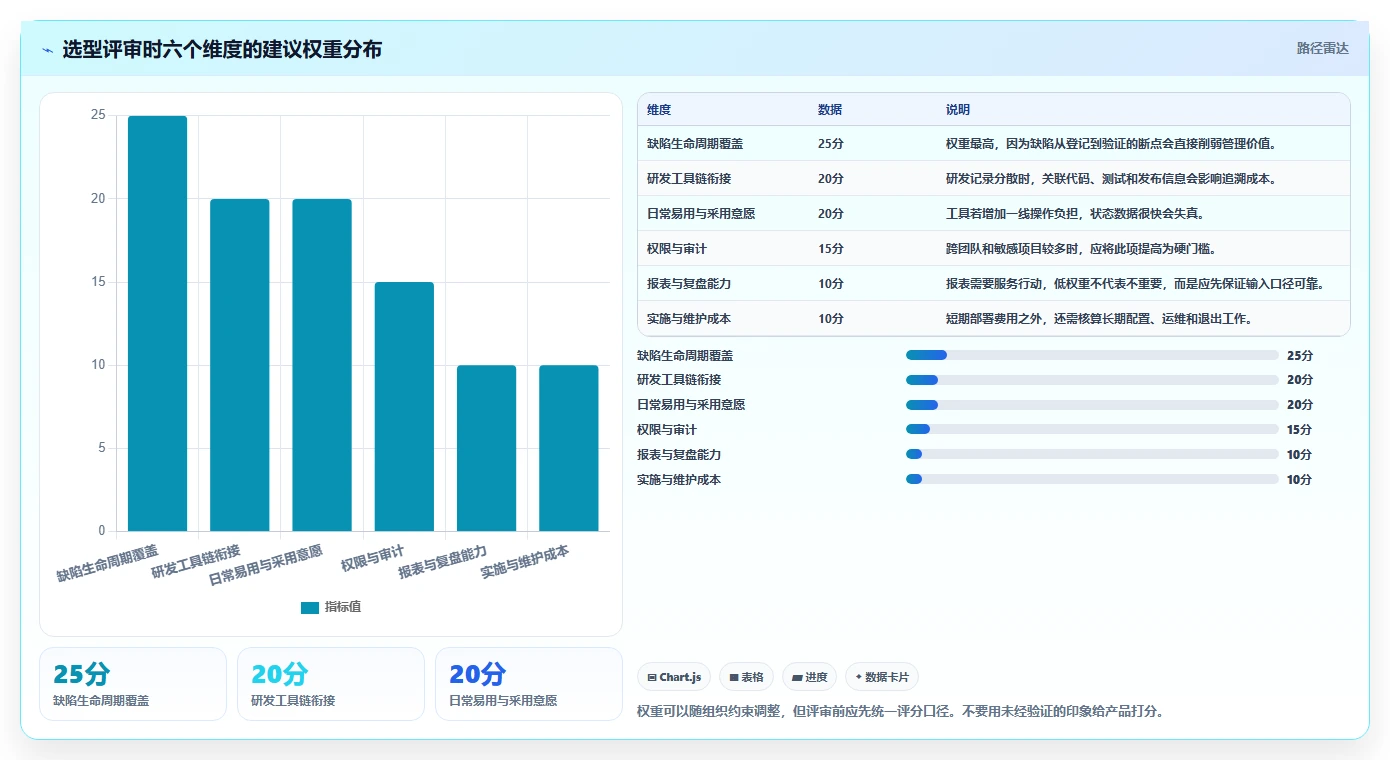Click the 25分 缺陷生命周期覆盖 data card
Image resolution: width=1390 pixels, height=760 pixels.
(x=133, y=684)
